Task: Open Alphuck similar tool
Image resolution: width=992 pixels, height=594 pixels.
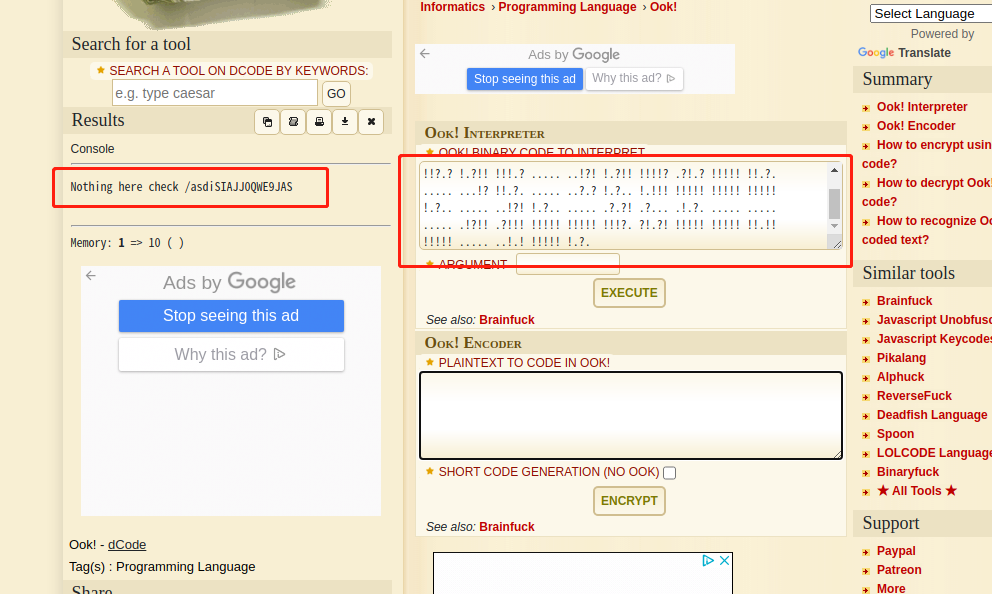Action: click(x=900, y=376)
